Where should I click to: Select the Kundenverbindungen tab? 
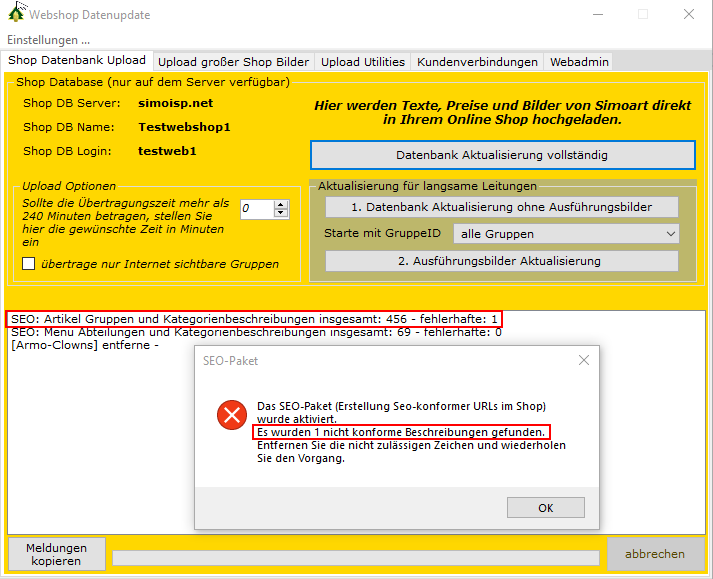pos(477,62)
